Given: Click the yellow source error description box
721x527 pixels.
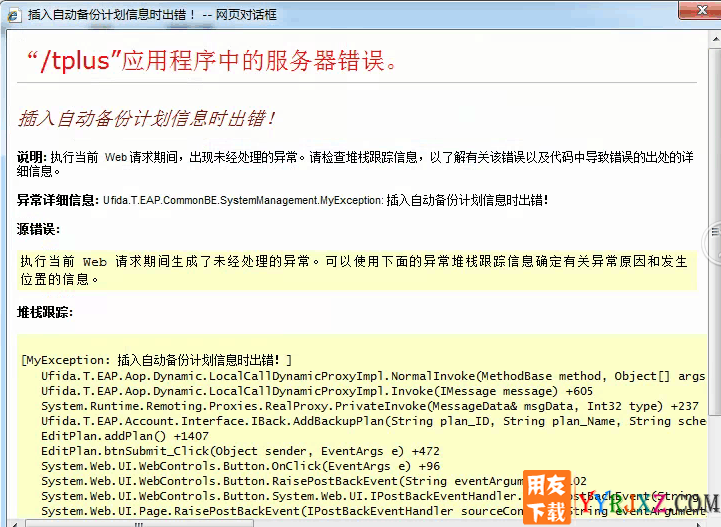Looking at the screenshot, I should tap(357, 270).
